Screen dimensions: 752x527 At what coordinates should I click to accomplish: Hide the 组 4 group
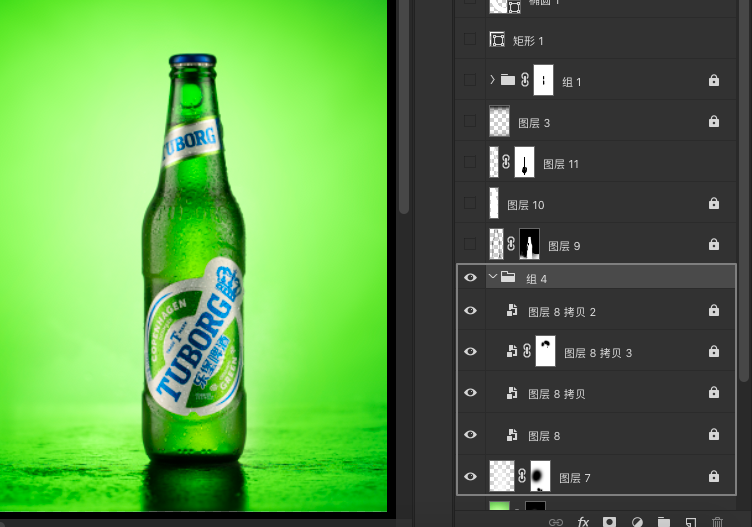click(470, 277)
